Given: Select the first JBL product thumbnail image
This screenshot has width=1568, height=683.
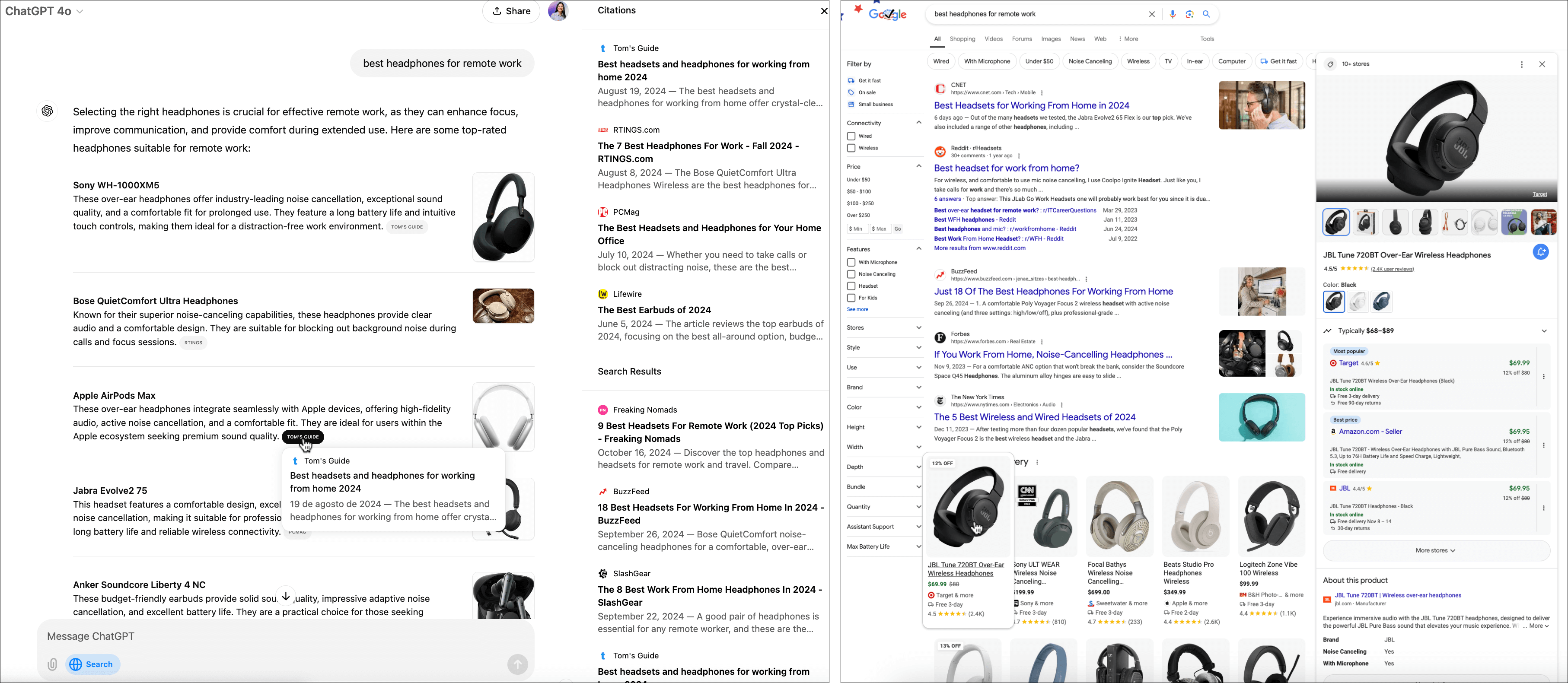Looking at the screenshot, I should coord(1336,222).
